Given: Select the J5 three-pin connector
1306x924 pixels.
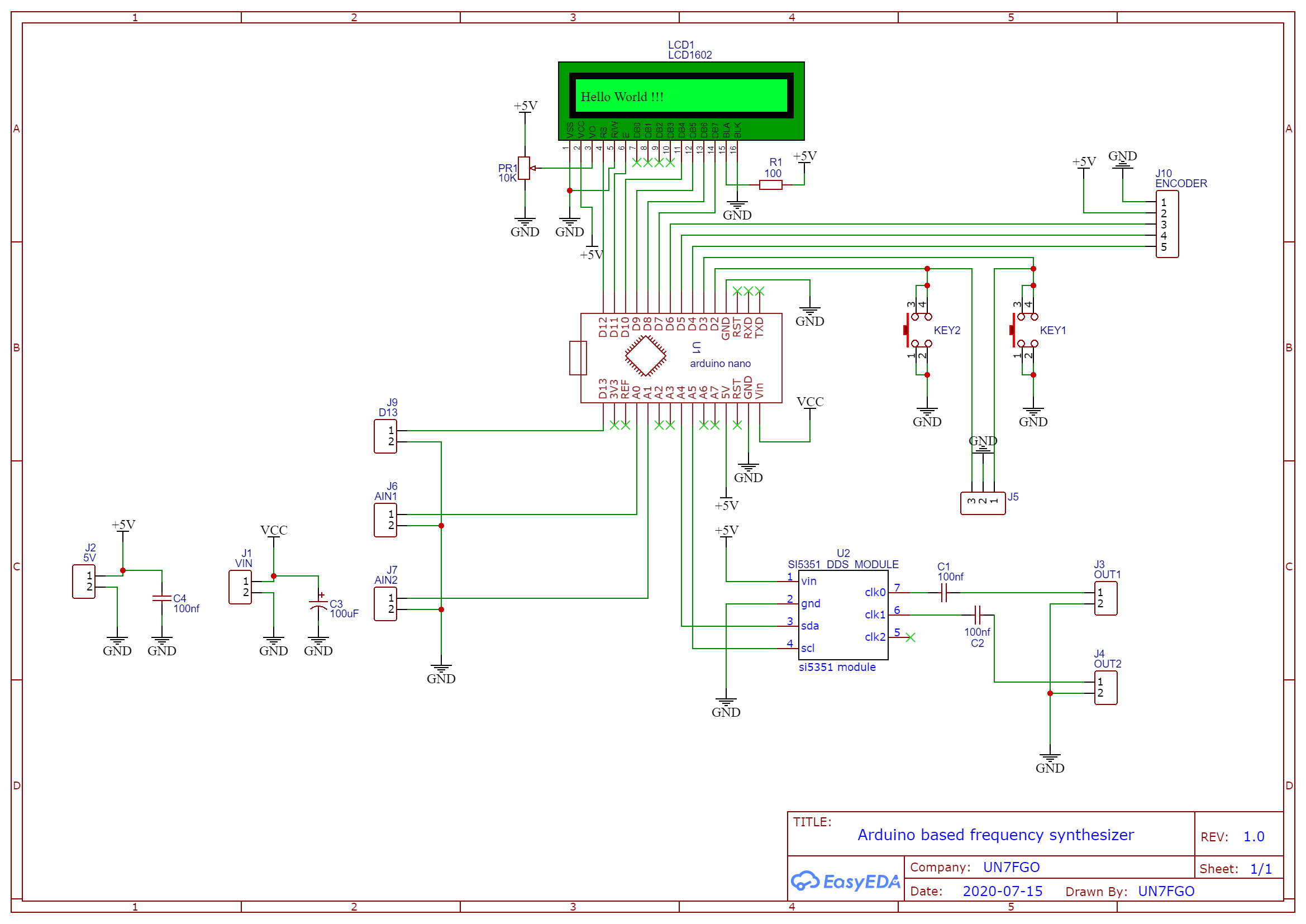Looking at the screenshot, I should click(x=983, y=503).
